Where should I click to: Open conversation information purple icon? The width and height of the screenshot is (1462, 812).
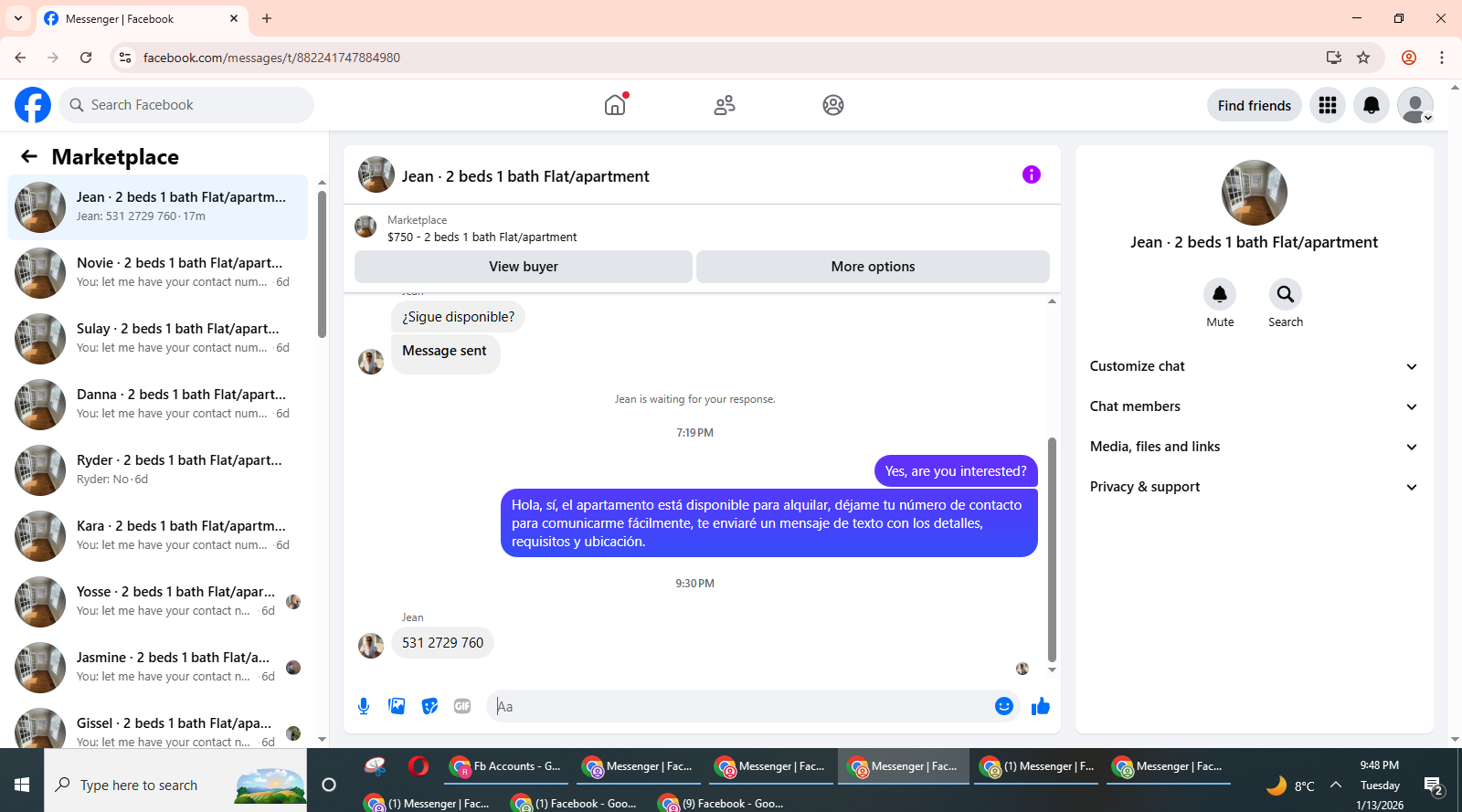click(x=1032, y=174)
